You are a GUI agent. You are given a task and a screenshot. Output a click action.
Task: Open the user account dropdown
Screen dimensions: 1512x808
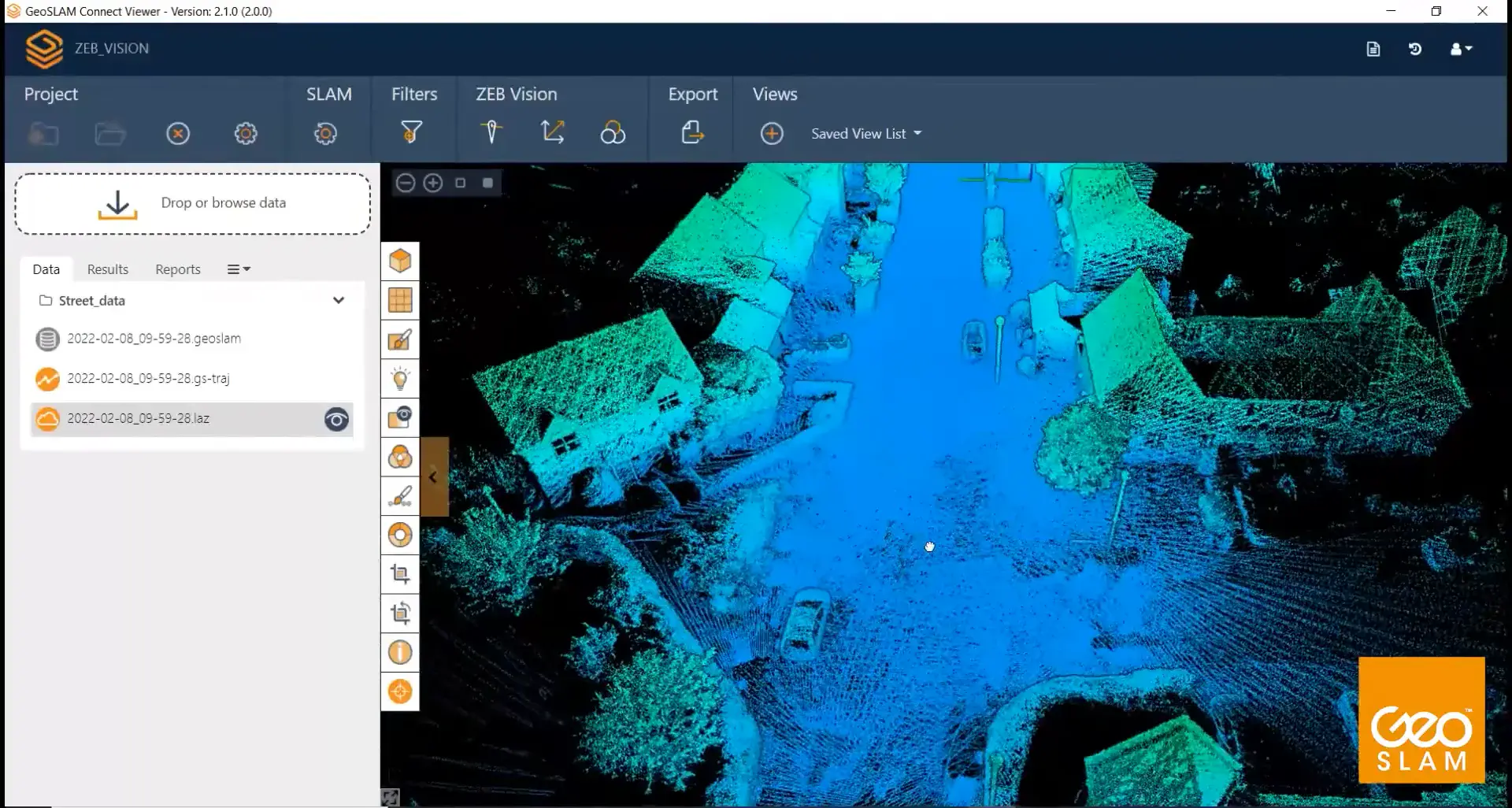point(1461,49)
